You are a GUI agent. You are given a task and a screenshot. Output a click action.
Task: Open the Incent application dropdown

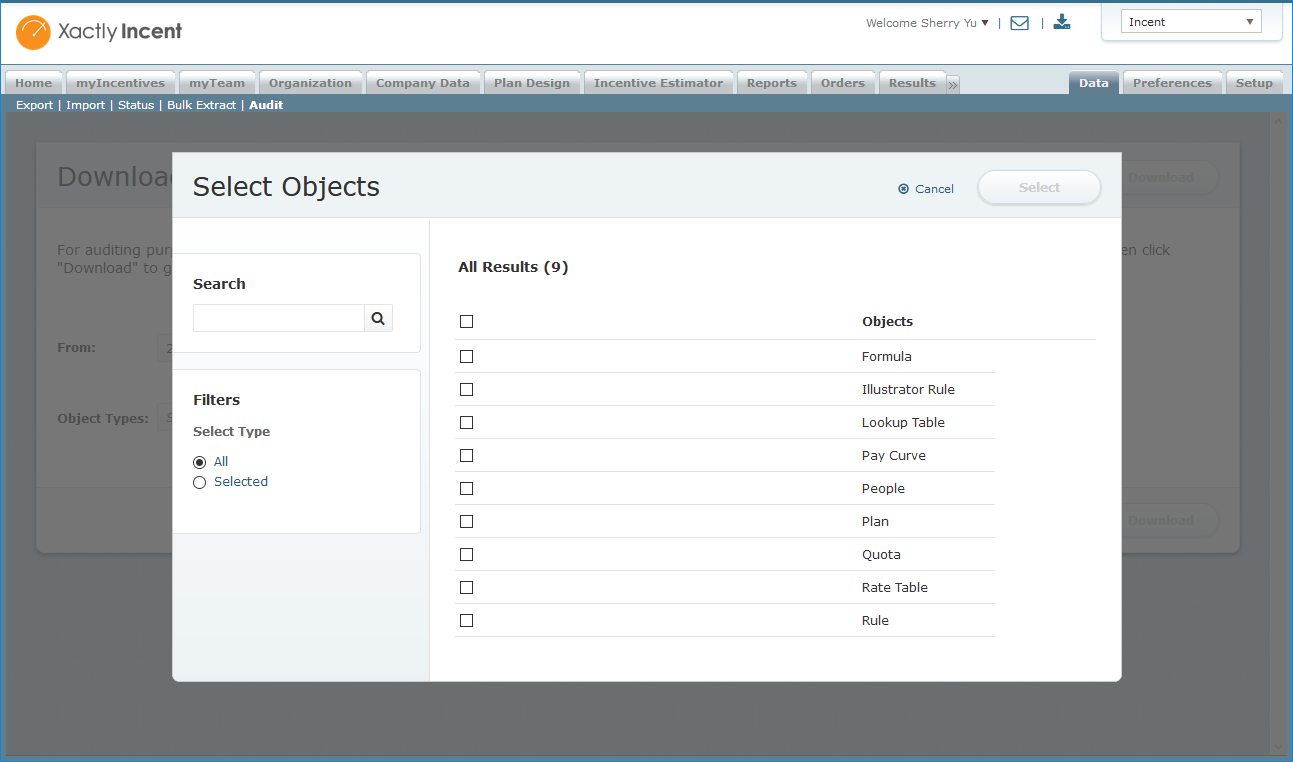tap(1190, 22)
